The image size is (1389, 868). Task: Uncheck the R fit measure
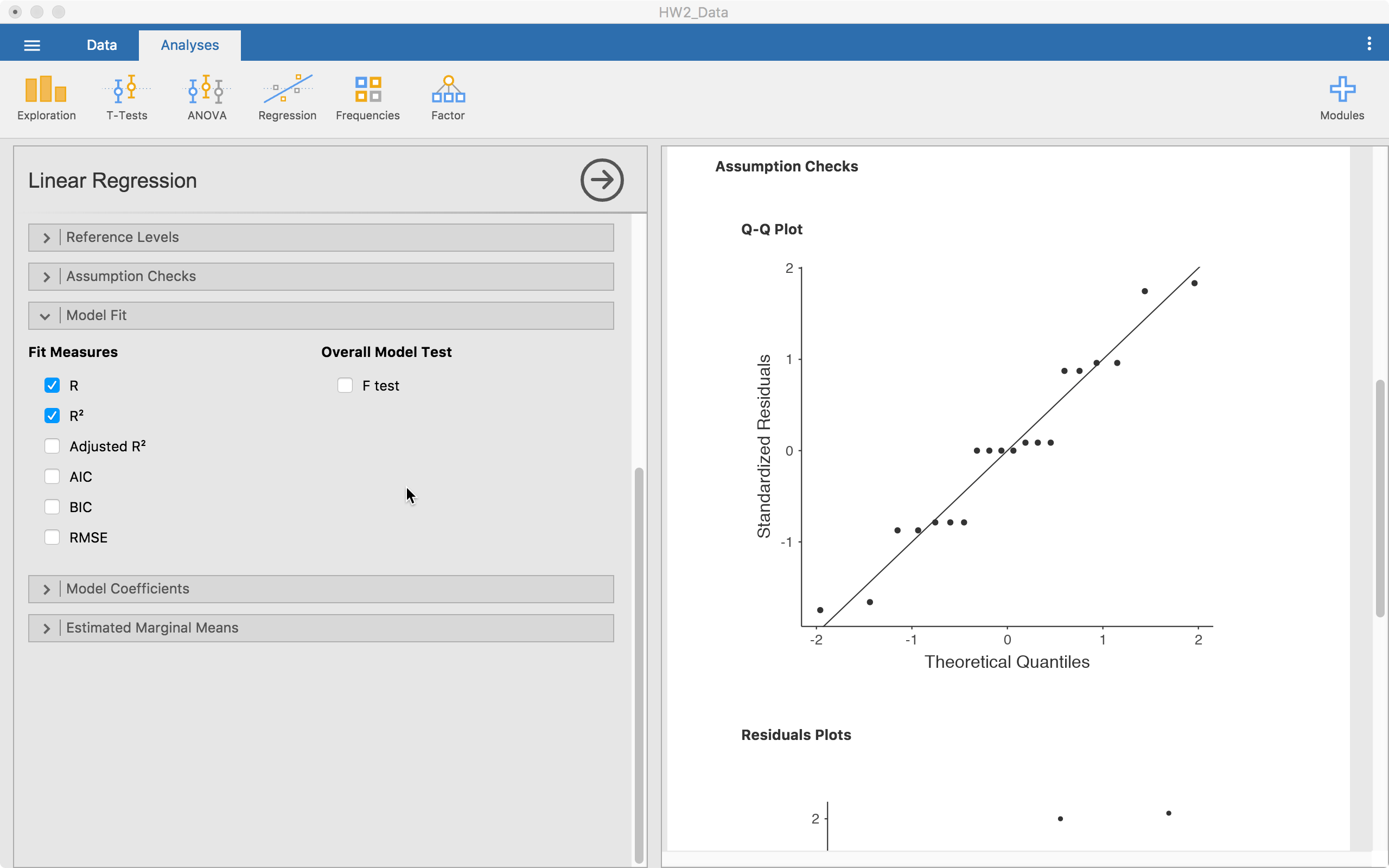(52, 385)
